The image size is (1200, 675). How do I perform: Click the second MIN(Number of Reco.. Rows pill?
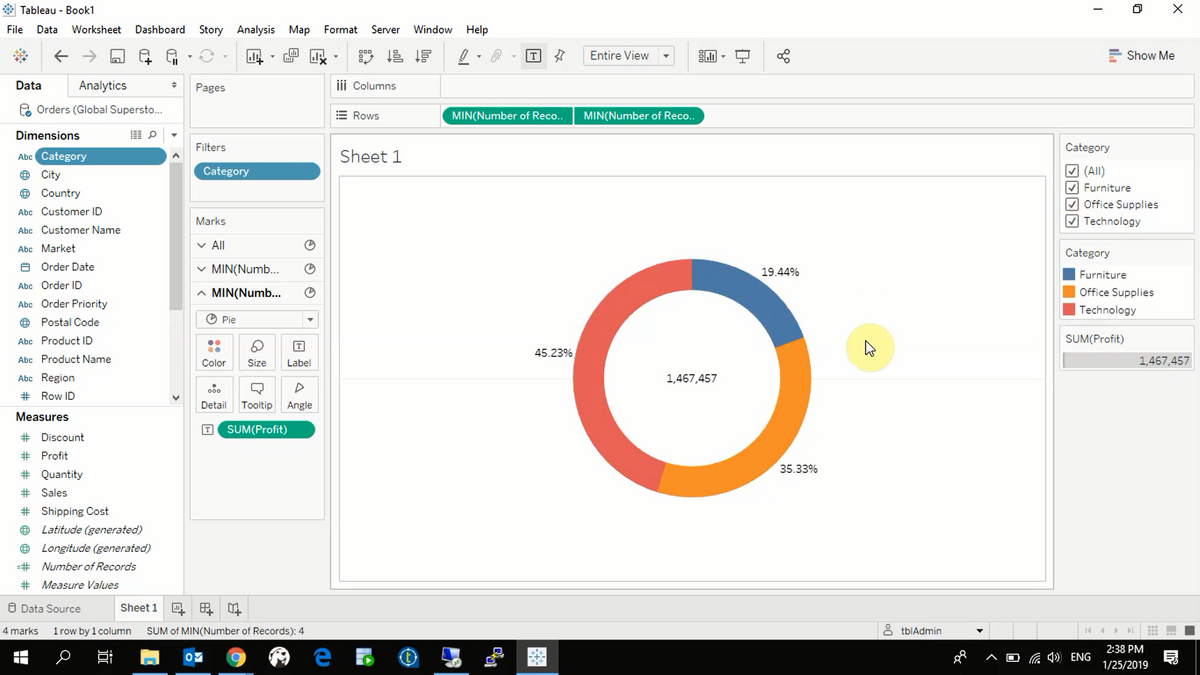coord(639,116)
